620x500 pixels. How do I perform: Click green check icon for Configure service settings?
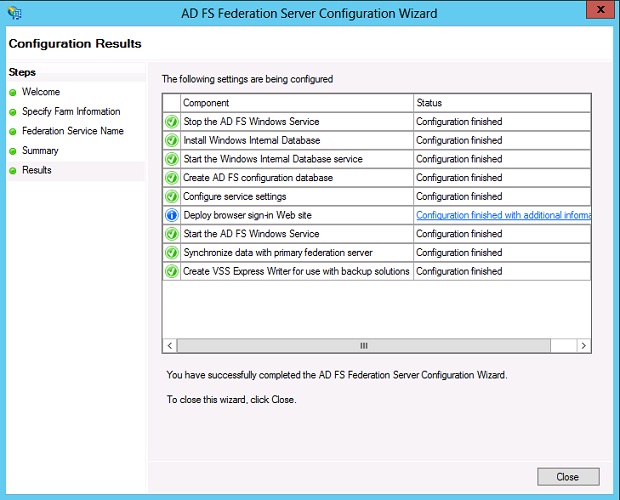point(172,196)
